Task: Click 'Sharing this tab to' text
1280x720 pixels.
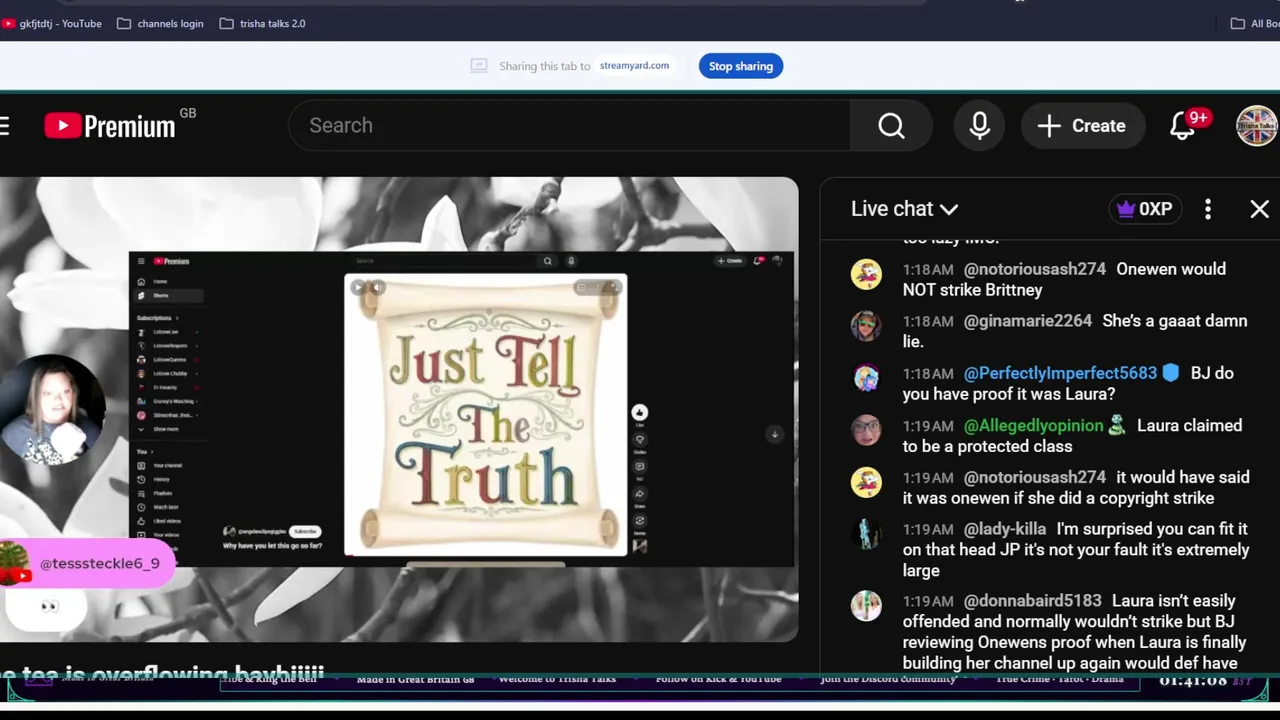Action: (545, 66)
